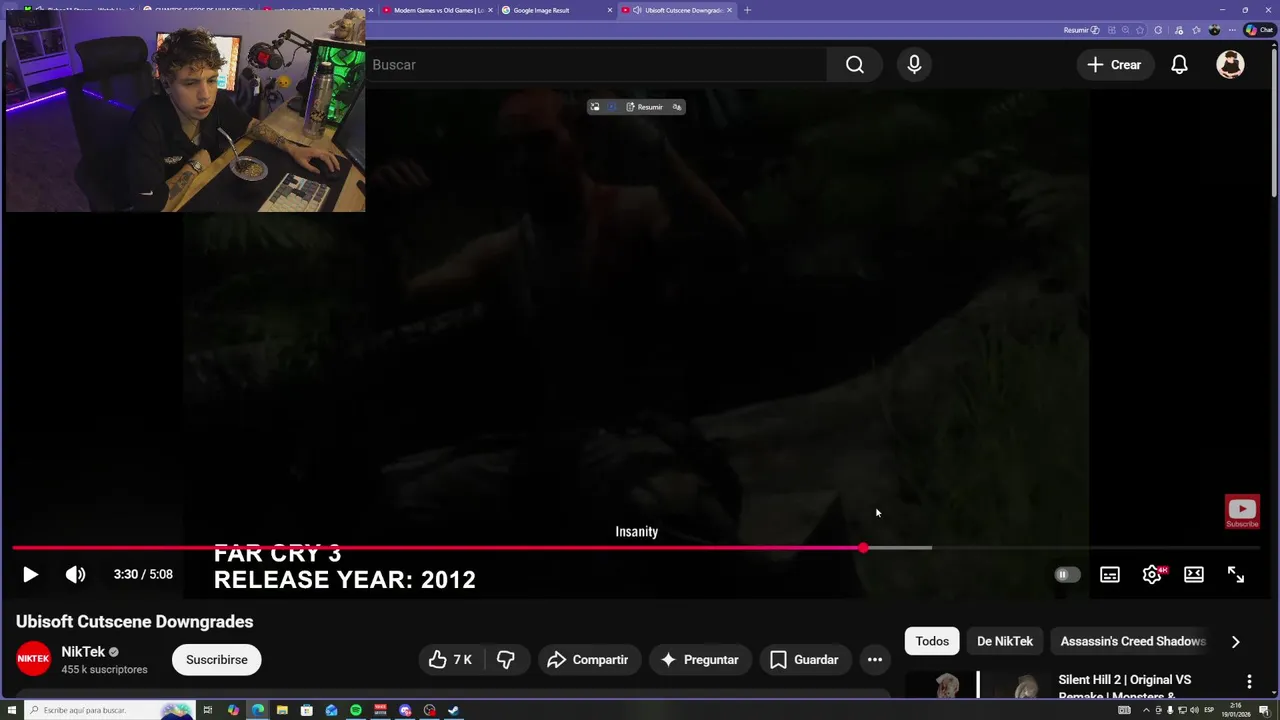
Task: Open the three-dot more actions menu
Action: (875, 660)
